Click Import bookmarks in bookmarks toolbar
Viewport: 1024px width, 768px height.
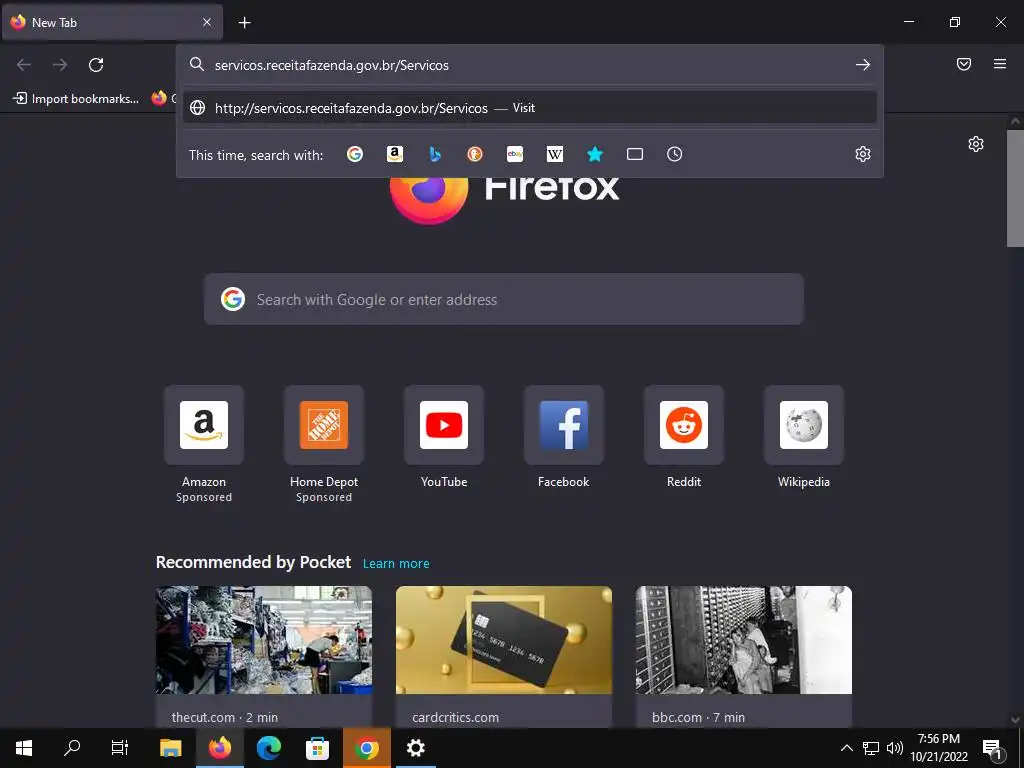pyautogui.click(x=76, y=99)
